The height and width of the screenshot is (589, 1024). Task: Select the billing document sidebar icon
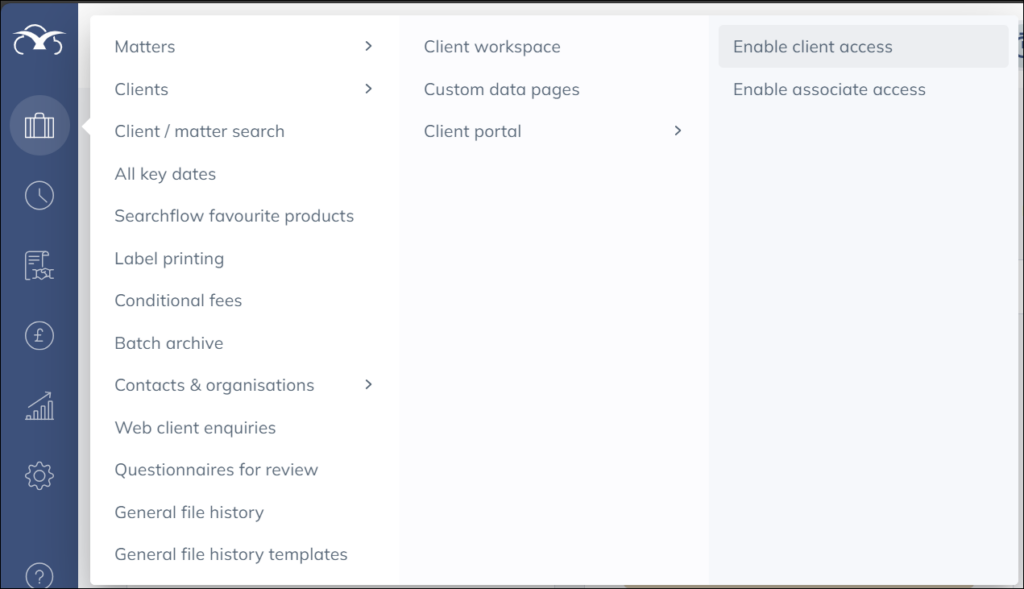[x=39, y=265]
